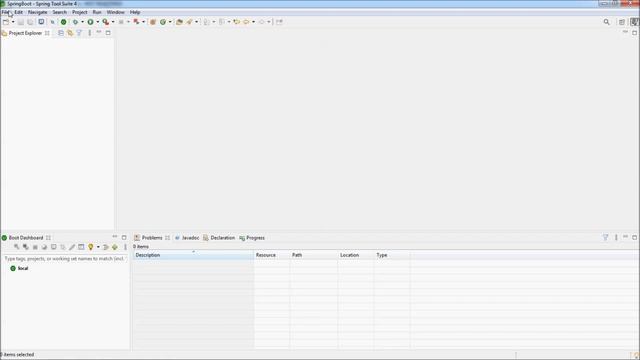Click the Quick Access search magnifier
640x360 pixels.
tap(607, 22)
